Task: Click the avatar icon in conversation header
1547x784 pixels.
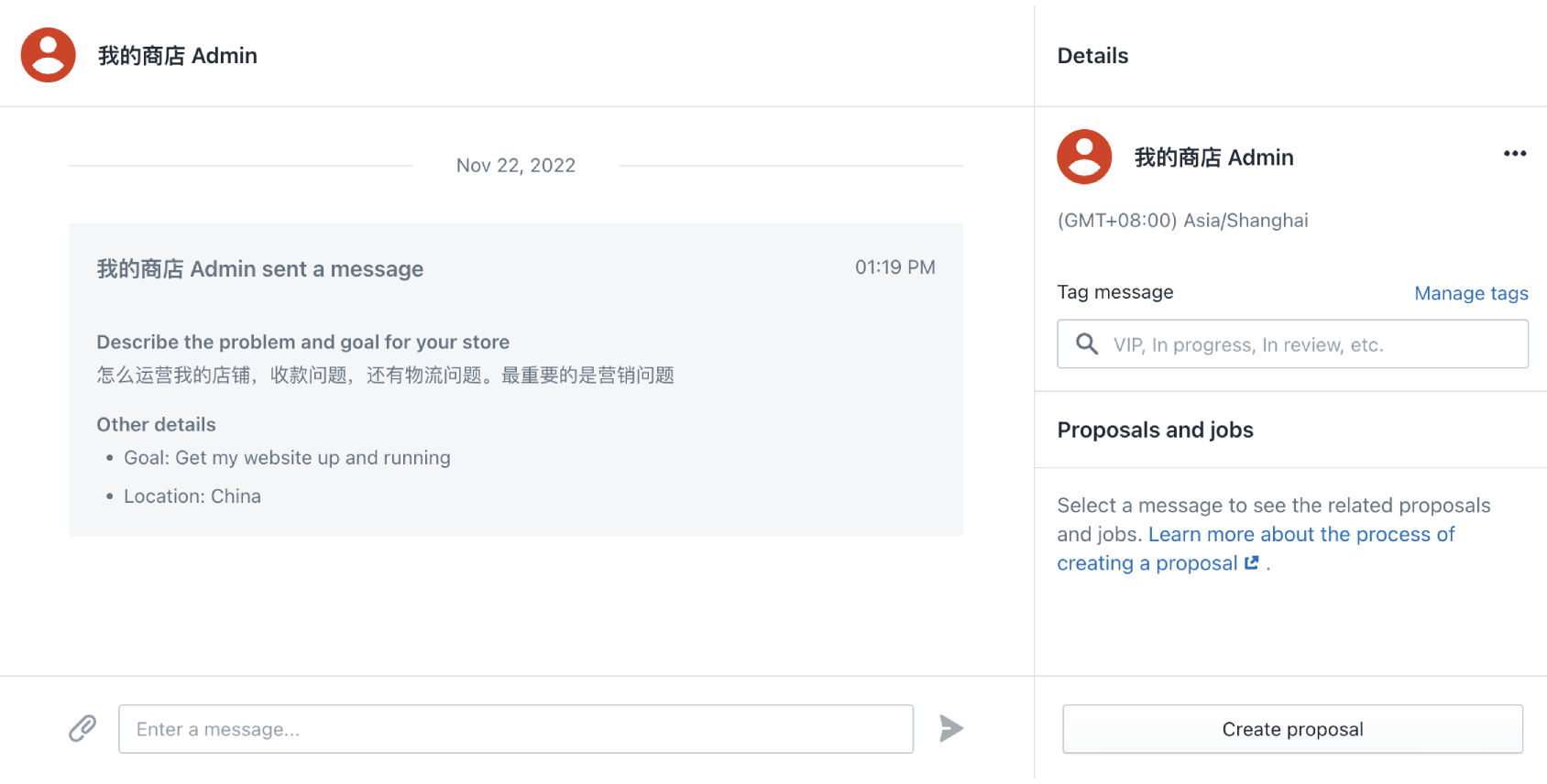Action: [49, 55]
